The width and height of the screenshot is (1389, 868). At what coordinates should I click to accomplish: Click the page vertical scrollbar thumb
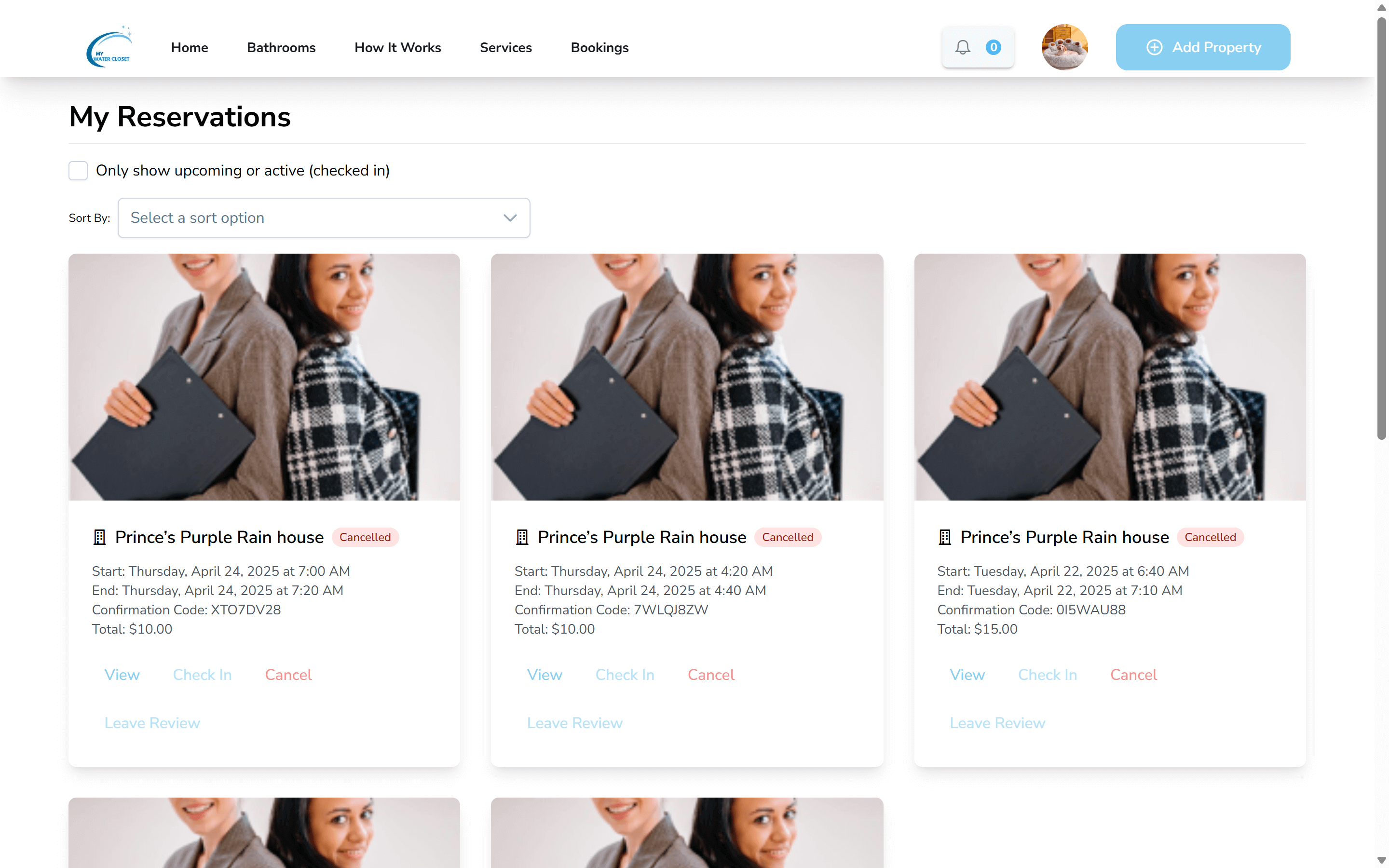point(1382,230)
